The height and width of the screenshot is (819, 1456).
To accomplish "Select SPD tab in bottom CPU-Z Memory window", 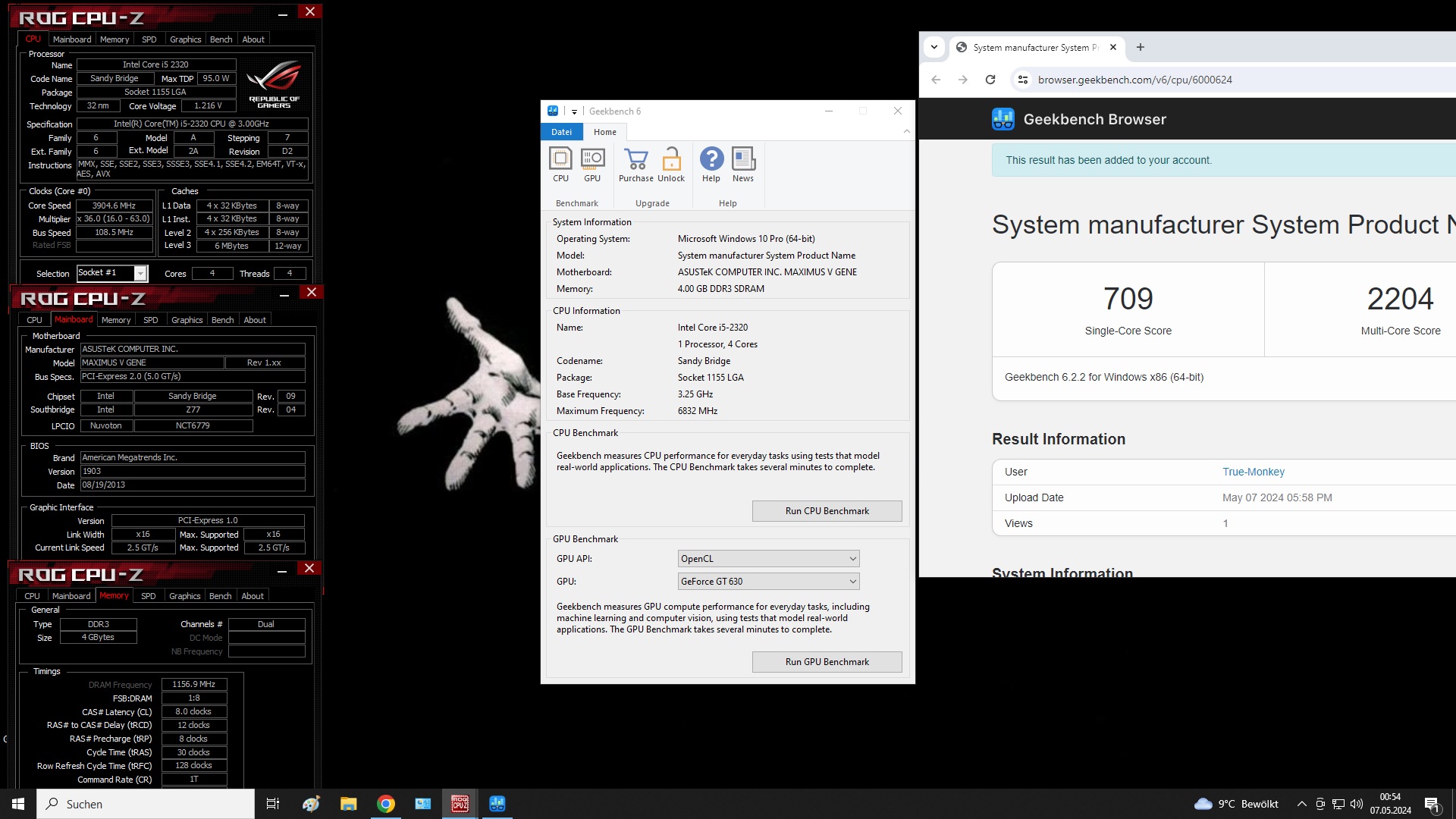I will [x=149, y=596].
